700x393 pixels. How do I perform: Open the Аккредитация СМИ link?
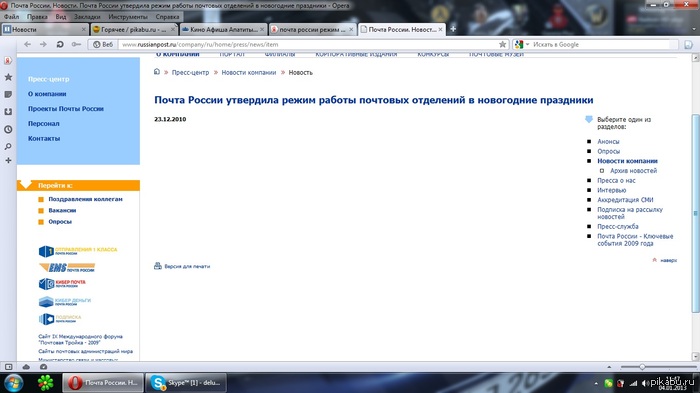click(625, 200)
